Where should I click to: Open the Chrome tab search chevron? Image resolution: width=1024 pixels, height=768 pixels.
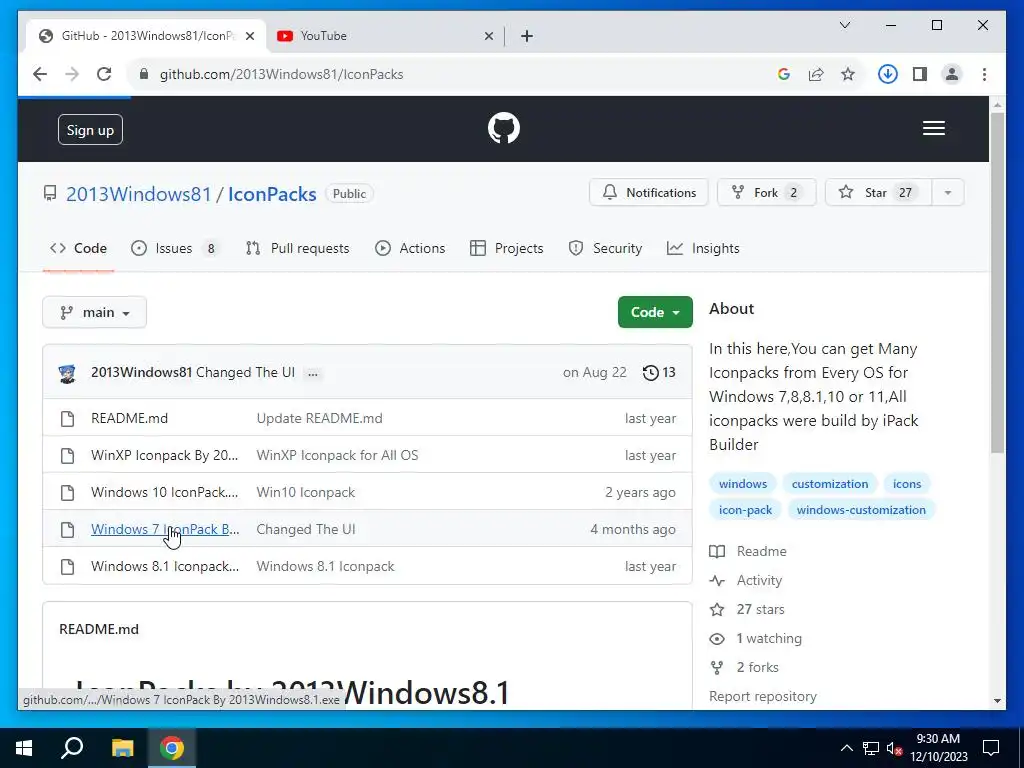coord(844,25)
